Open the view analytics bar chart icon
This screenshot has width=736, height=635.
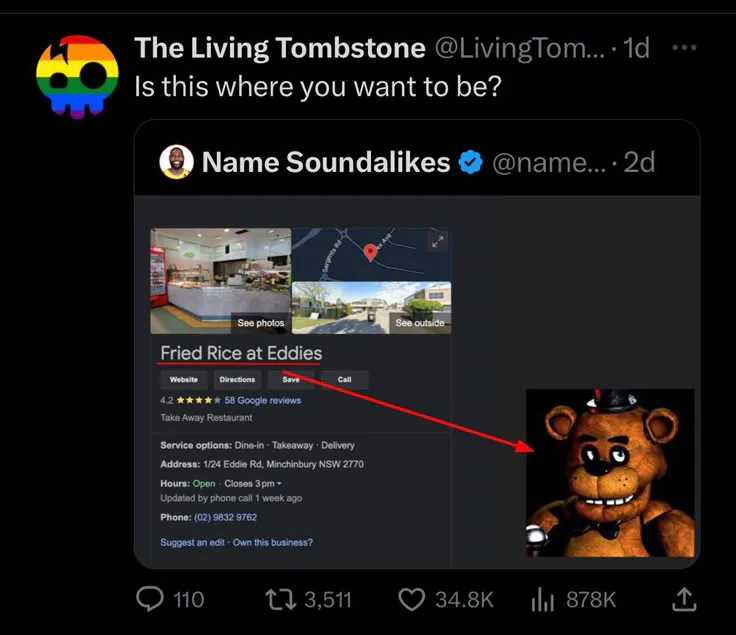point(540,598)
